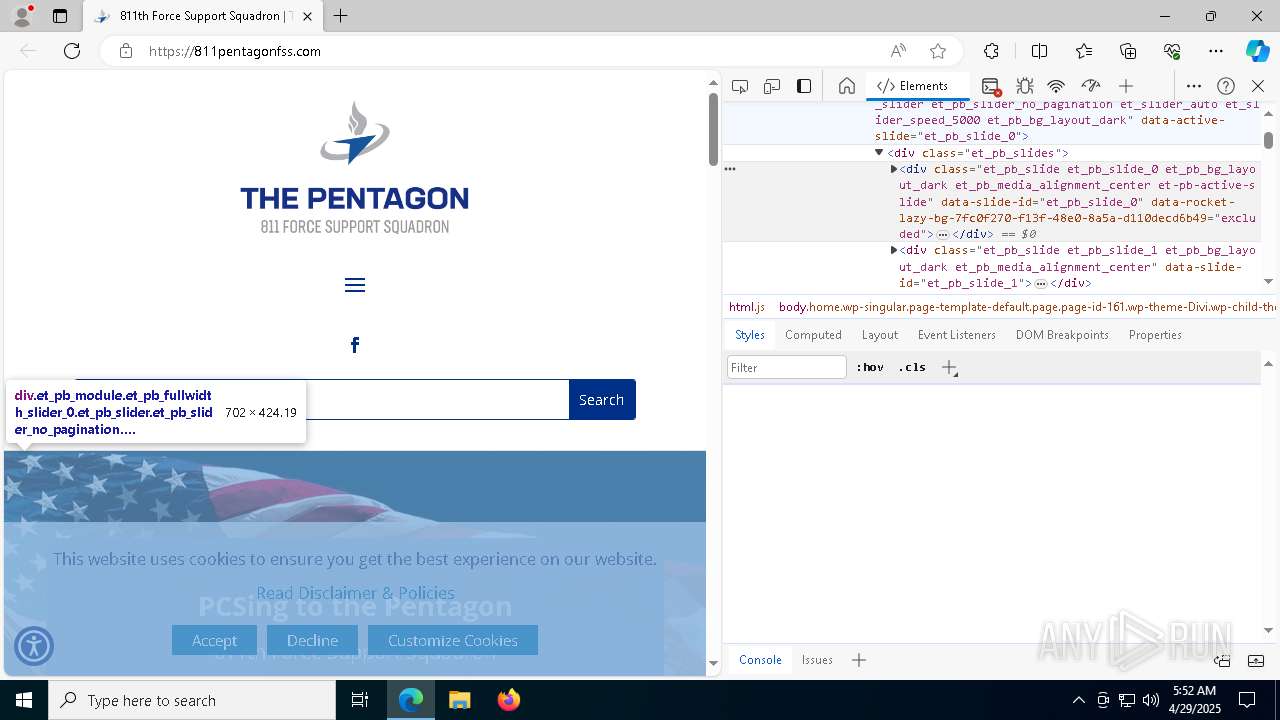The height and width of the screenshot is (720, 1280).
Task: Open the DevTools Welcome home icon
Action: (847, 86)
